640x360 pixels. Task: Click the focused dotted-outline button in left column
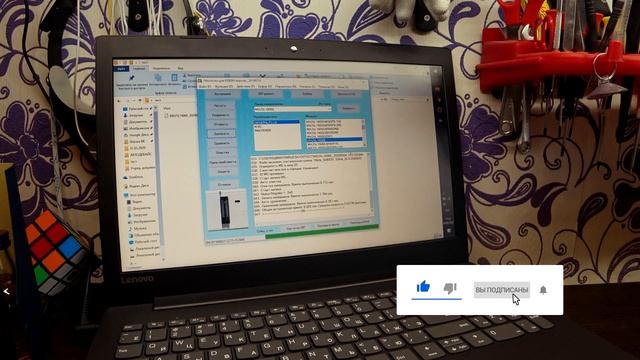[x=221, y=133]
